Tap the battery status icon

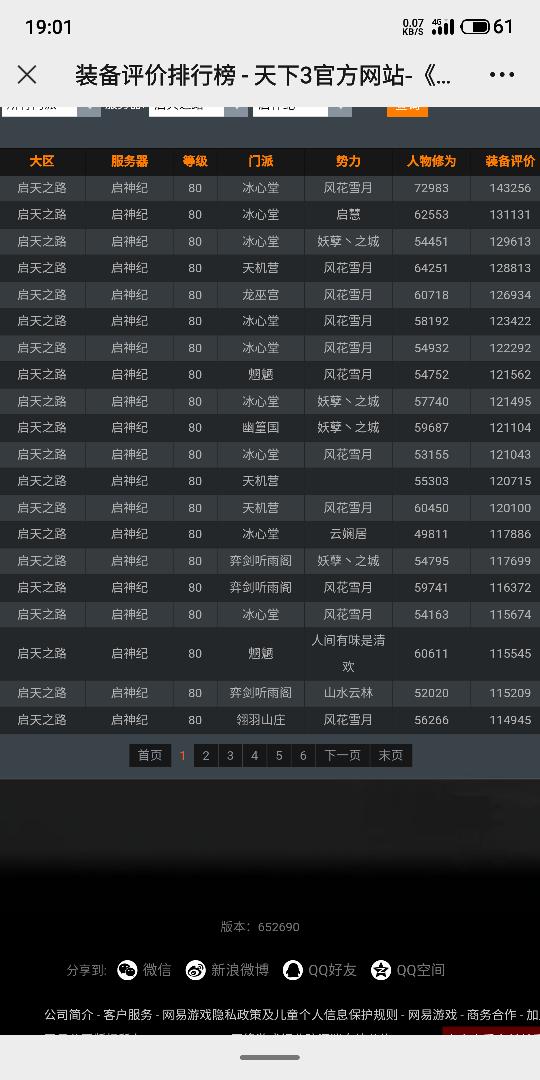(x=475, y=27)
